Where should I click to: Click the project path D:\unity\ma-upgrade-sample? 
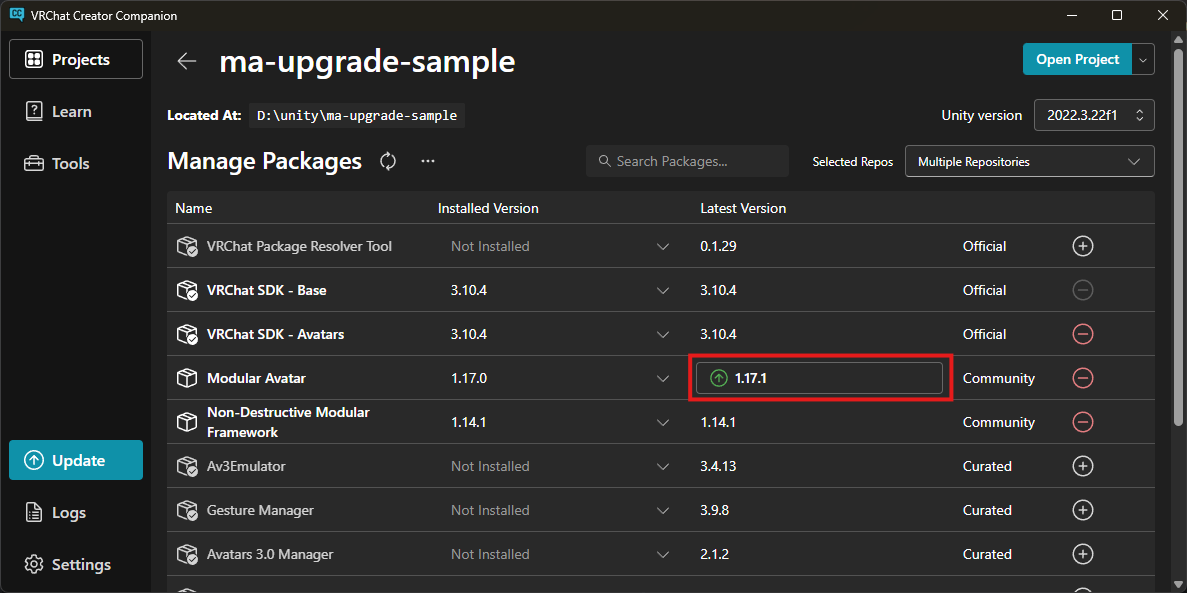click(357, 116)
